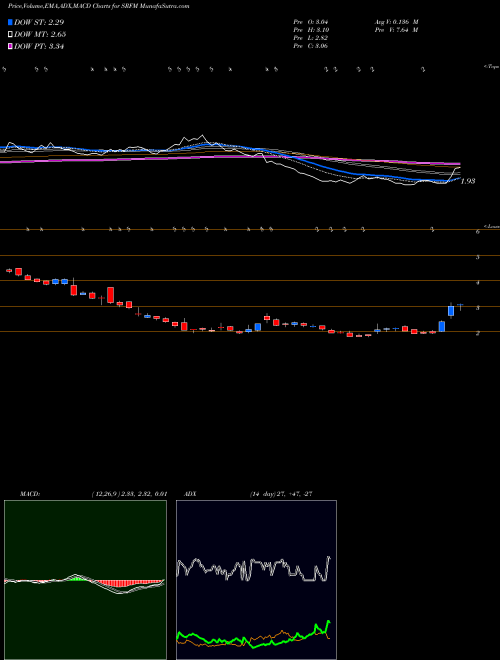500x660 pixels.
Task: Select the 'DOW ST: 2.29' legend text
Action: pos(40,22)
